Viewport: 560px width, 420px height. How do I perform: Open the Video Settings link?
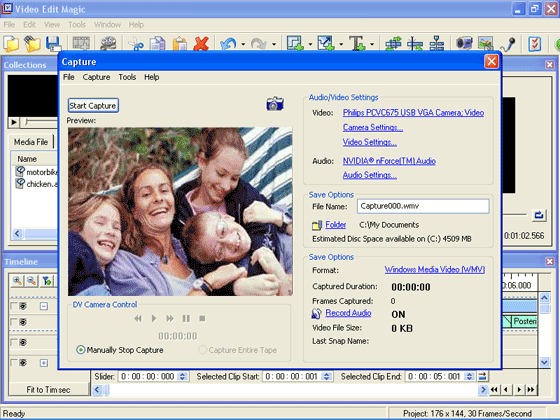coord(370,142)
